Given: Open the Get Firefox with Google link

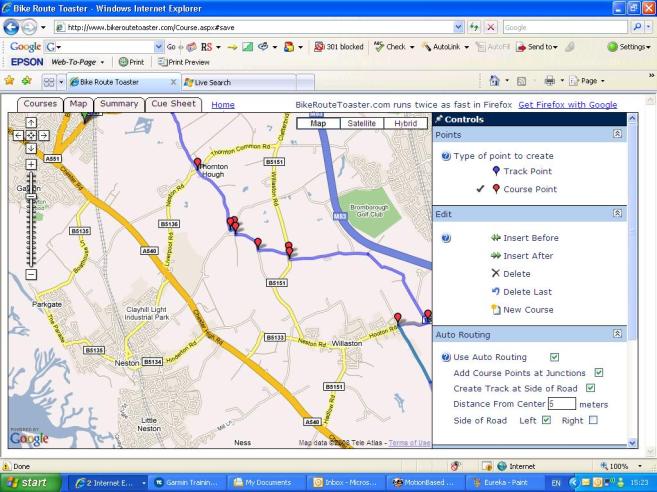Looking at the screenshot, I should tap(567, 104).
